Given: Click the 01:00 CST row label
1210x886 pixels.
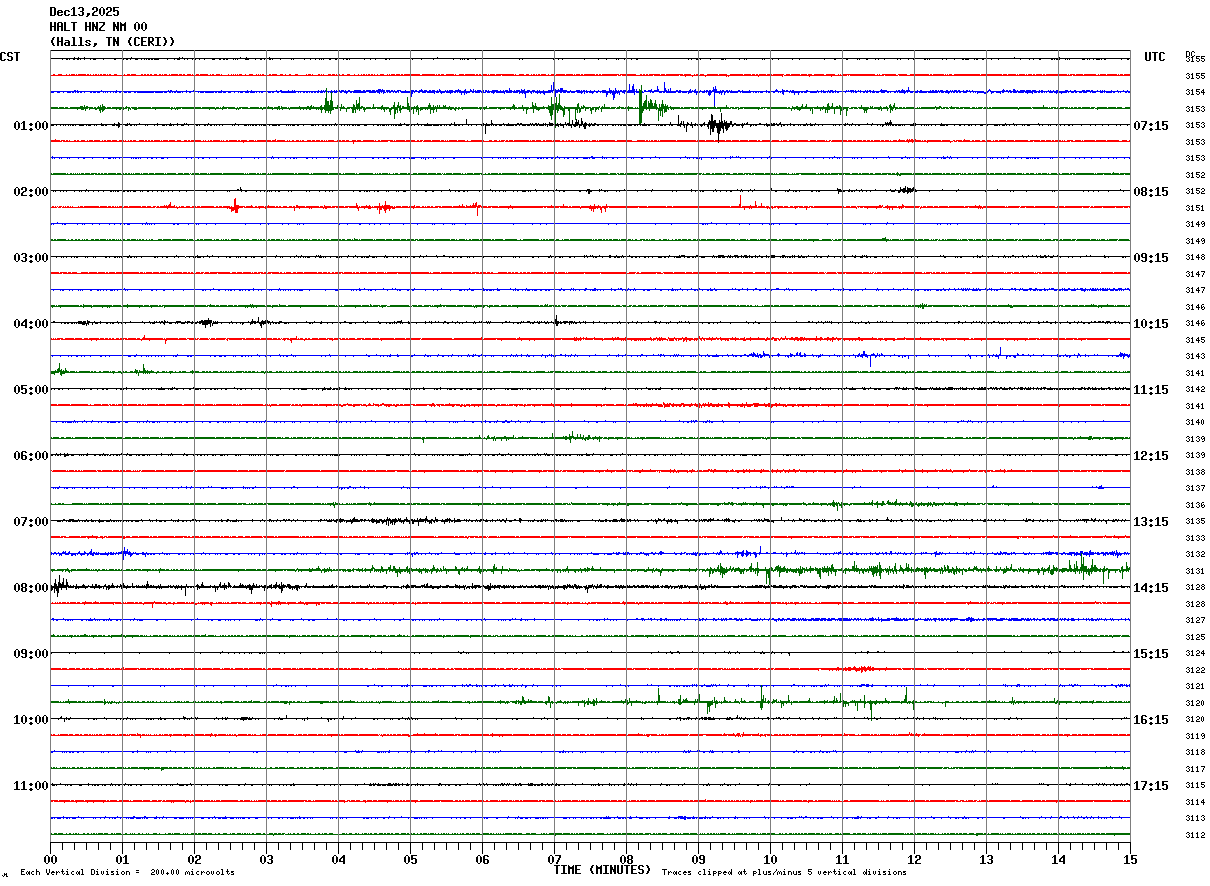Looking at the screenshot, I should [31, 126].
